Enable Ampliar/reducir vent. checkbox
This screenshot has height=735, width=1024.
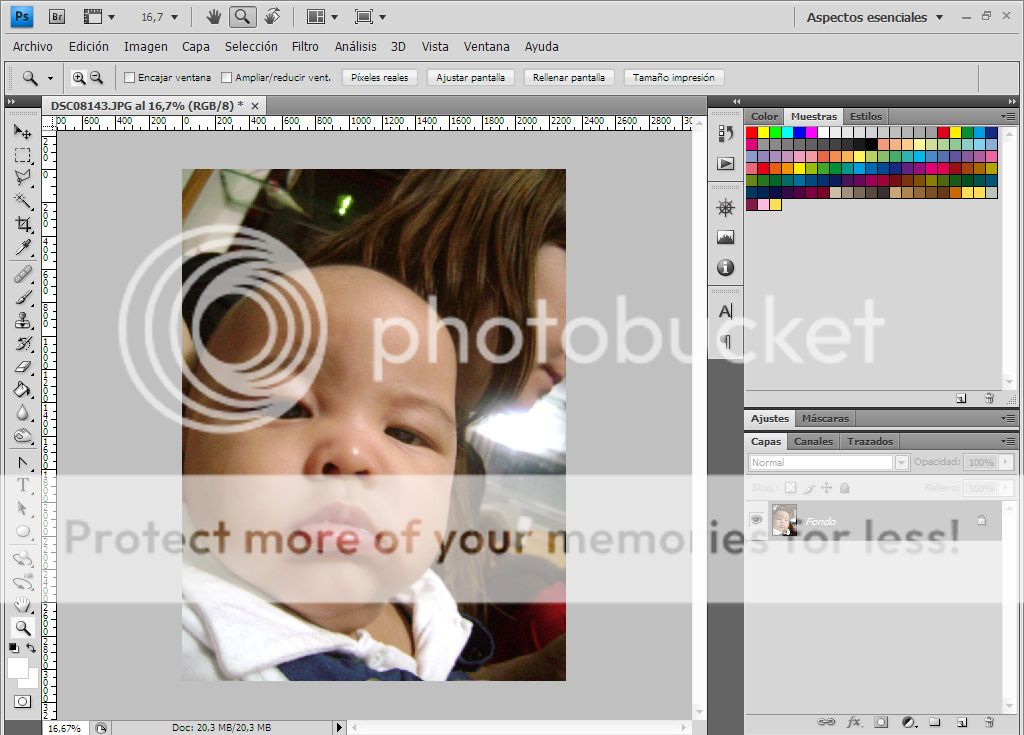point(227,78)
